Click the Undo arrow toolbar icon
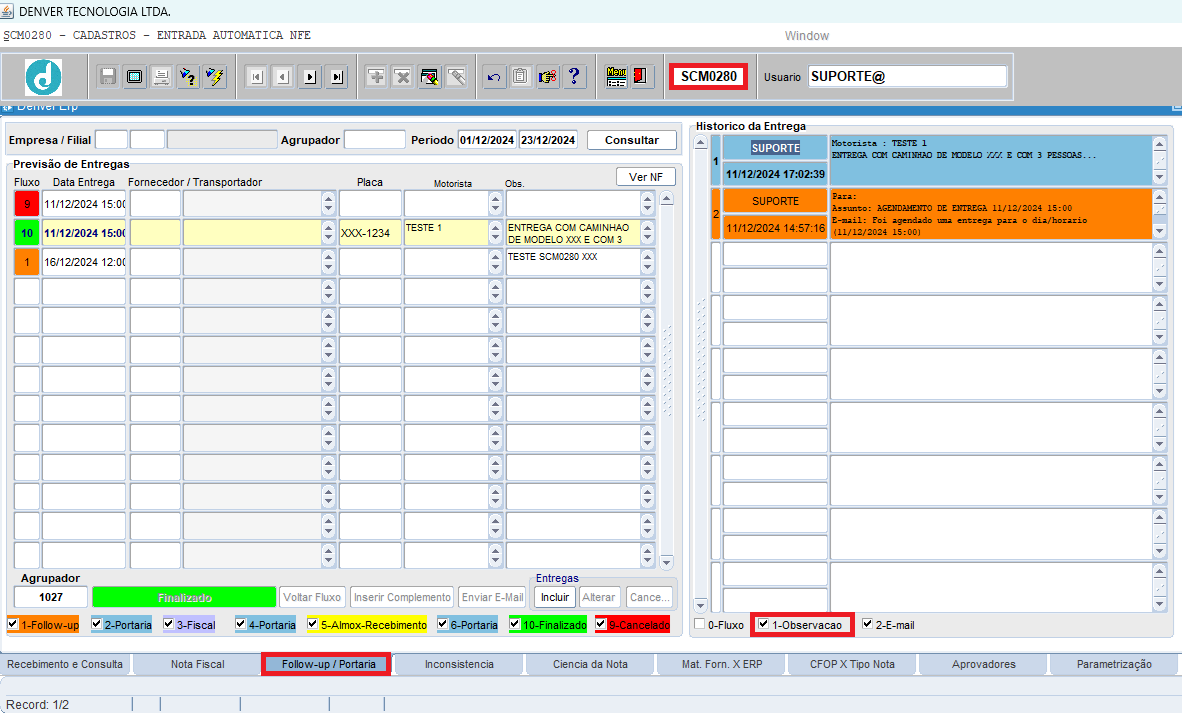The height and width of the screenshot is (713, 1182). (494, 76)
